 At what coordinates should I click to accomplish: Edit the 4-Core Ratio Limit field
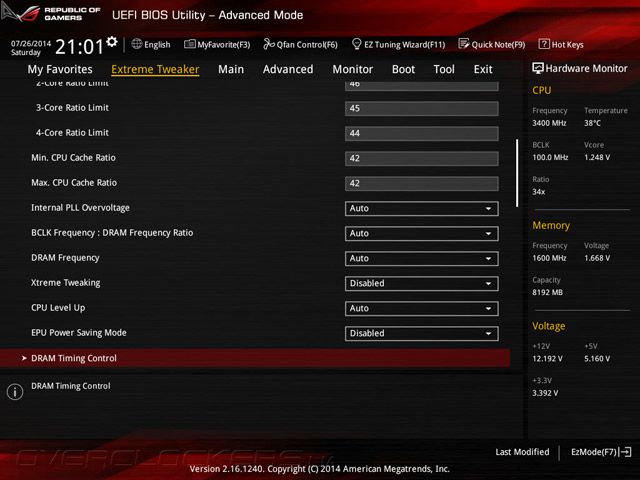click(x=421, y=133)
